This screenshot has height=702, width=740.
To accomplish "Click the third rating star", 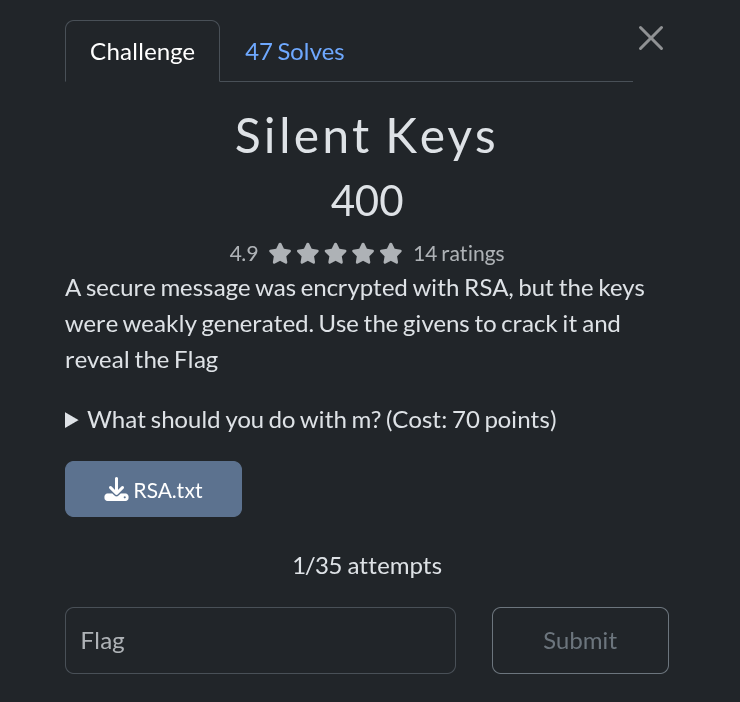I will [336, 254].
